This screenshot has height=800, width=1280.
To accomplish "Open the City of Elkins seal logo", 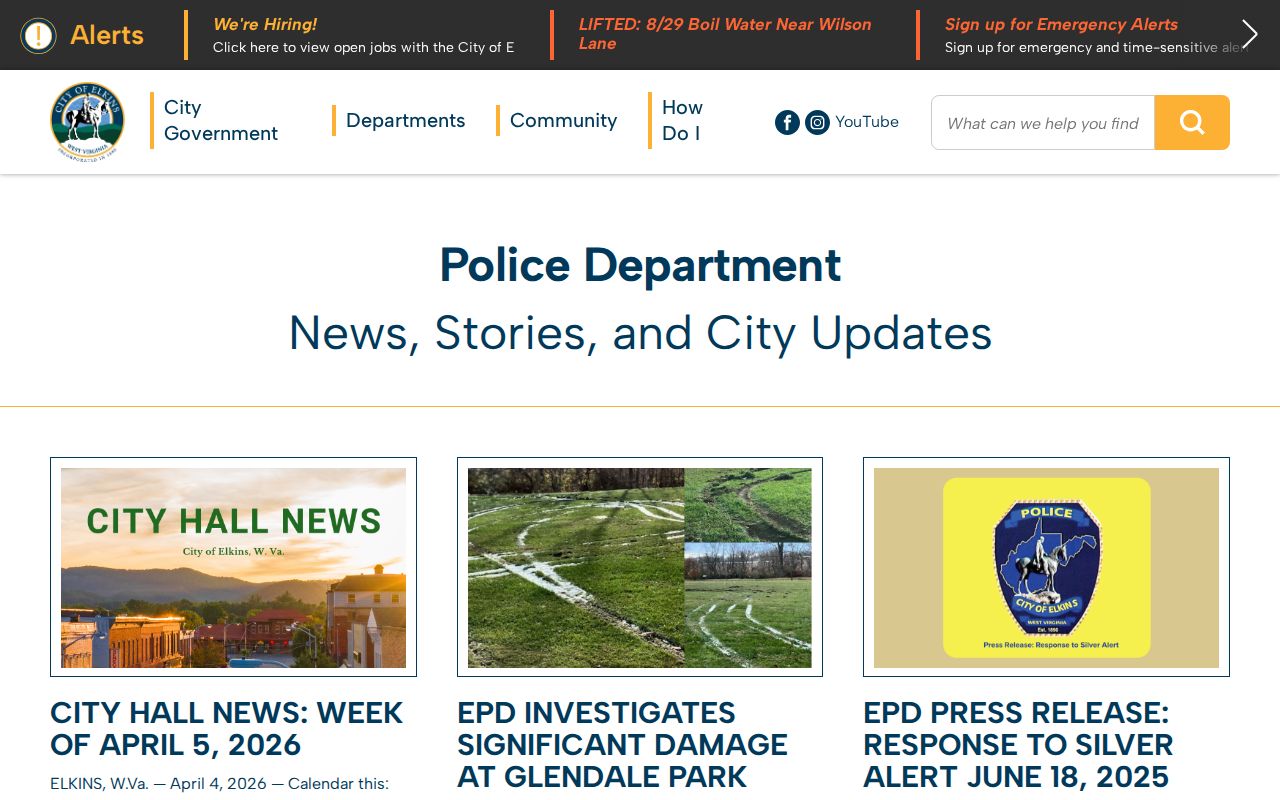I will (x=87, y=121).
